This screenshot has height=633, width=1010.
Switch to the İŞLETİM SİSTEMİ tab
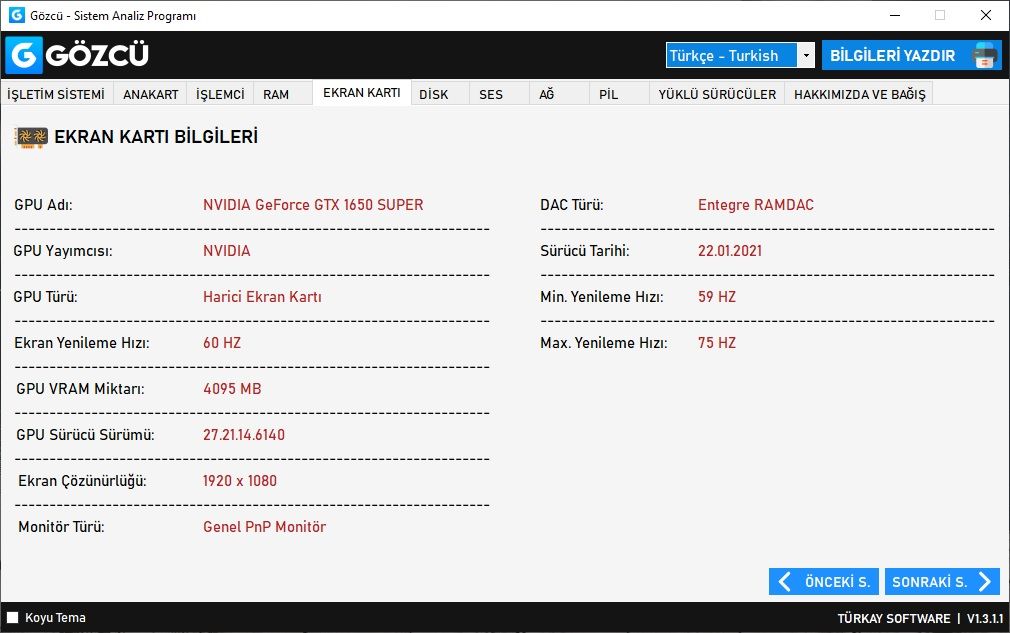56,94
